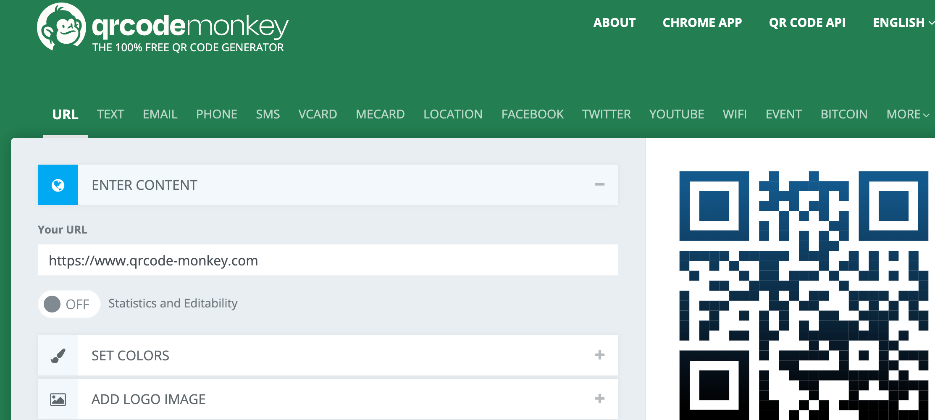
Task: Expand the Set Colors section
Action: tap(599, 355)
